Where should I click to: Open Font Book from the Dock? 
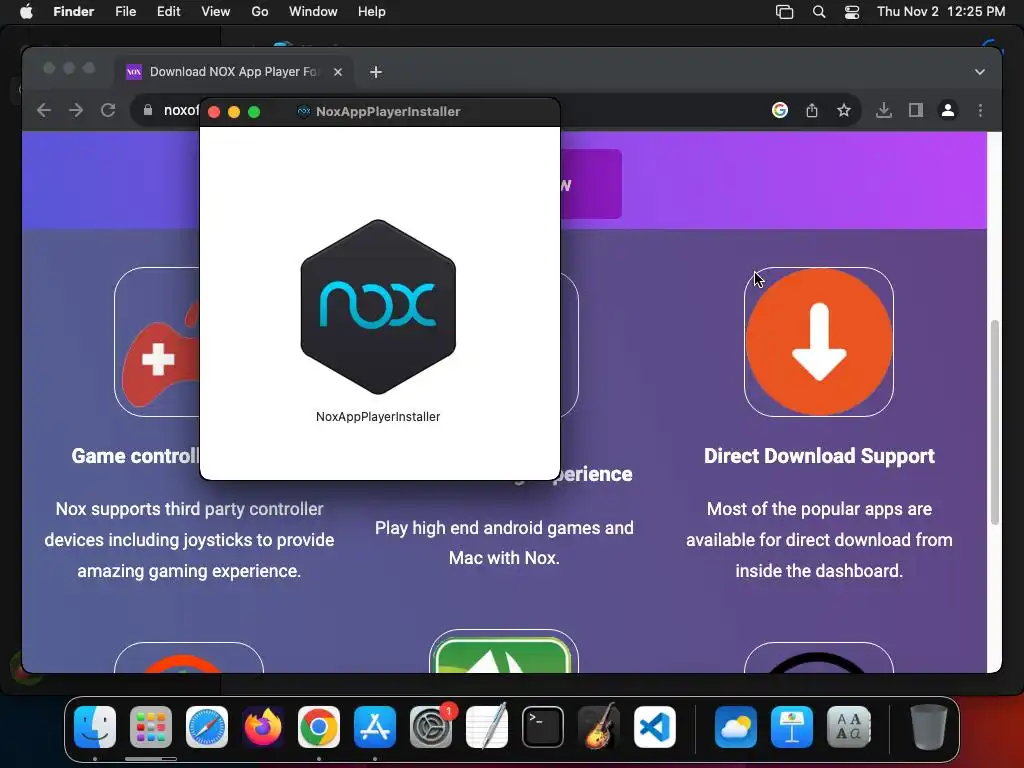[x=849, y=727]
